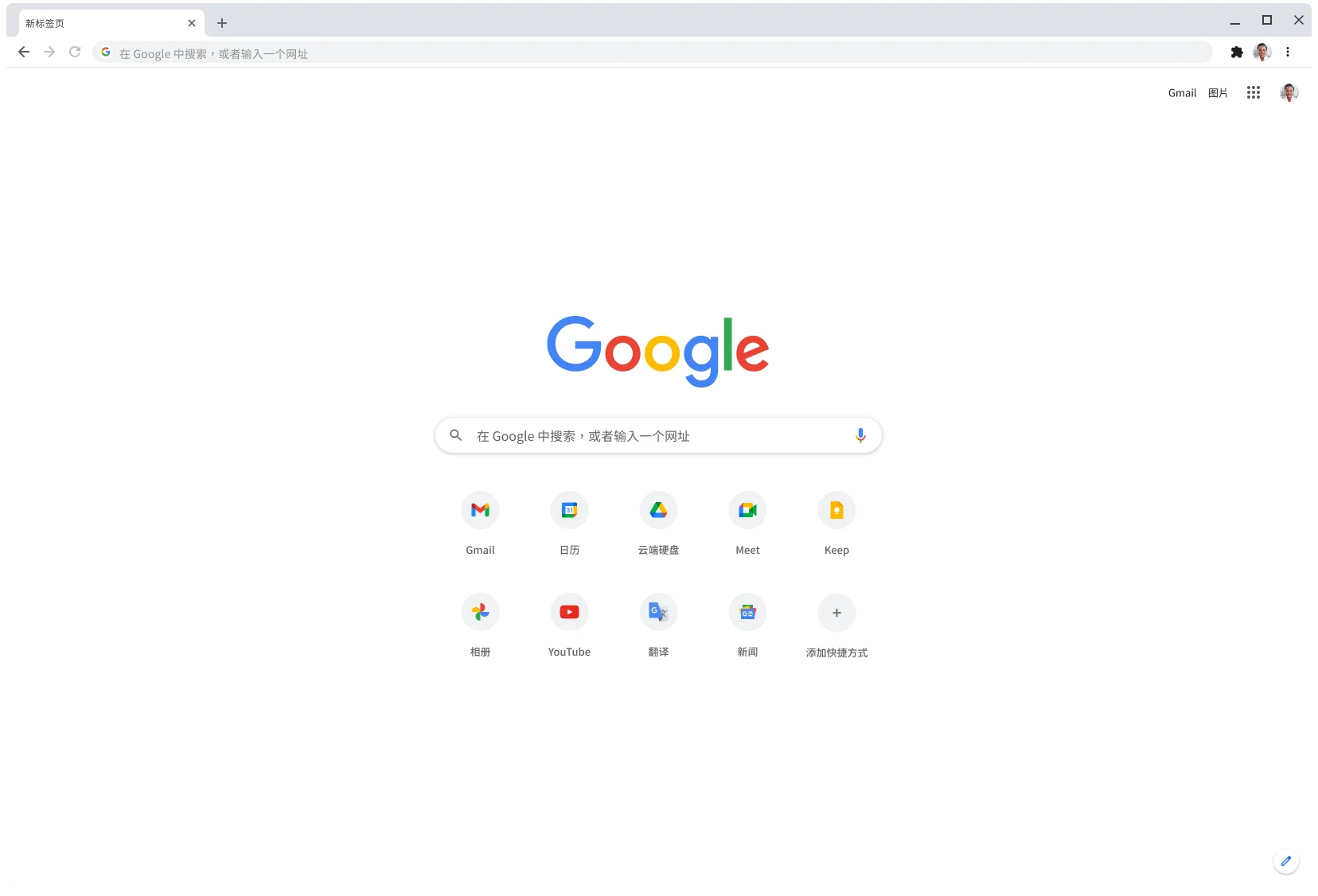Open the Gmail shortcut icon
The width and height of the screenshot is (1318, 896).
click(480, 510)
